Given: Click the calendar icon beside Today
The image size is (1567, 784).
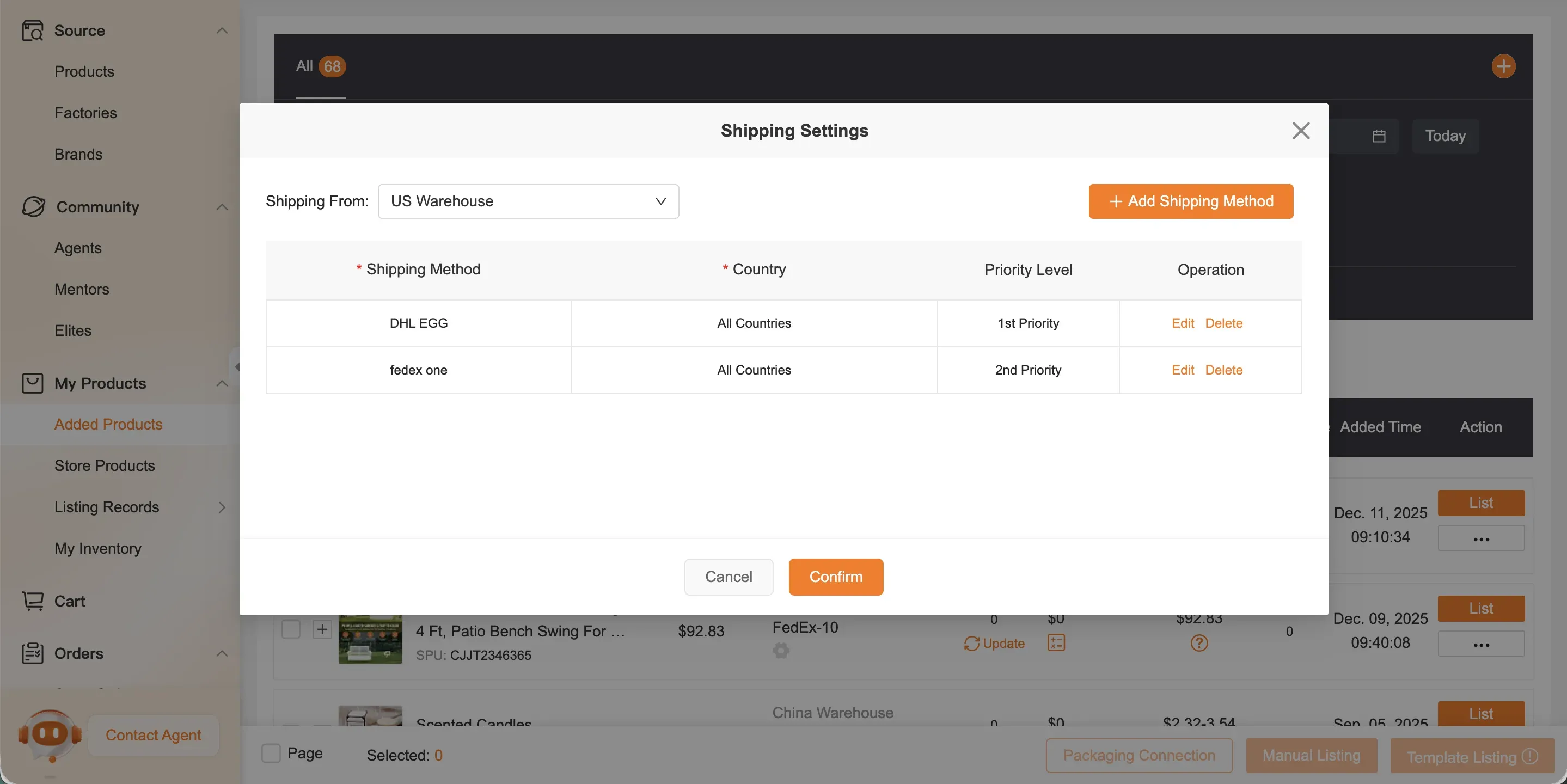Looking at the screenshot, I should coord(1379,136).
